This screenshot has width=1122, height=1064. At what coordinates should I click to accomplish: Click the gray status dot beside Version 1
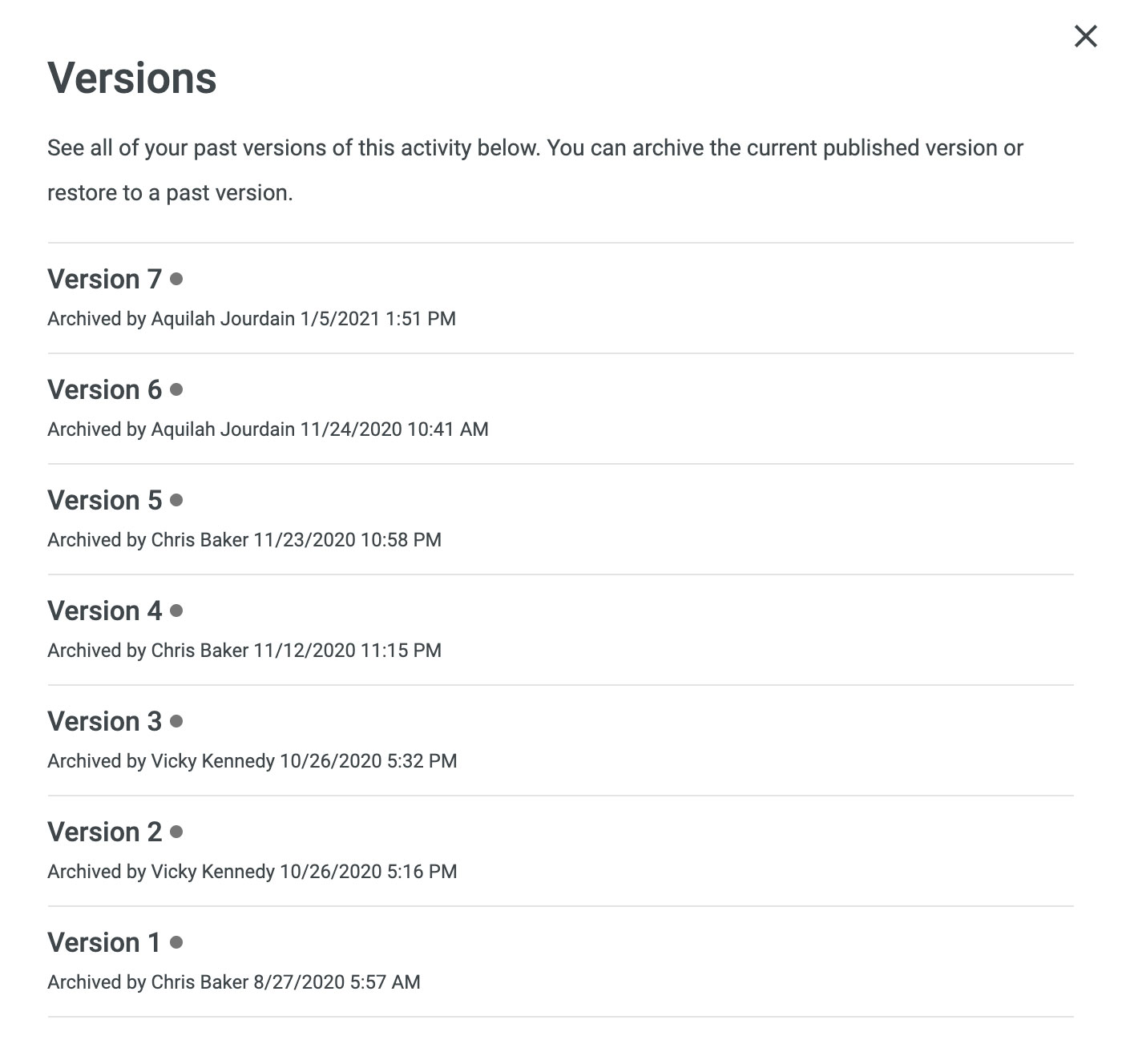(176, 942)
